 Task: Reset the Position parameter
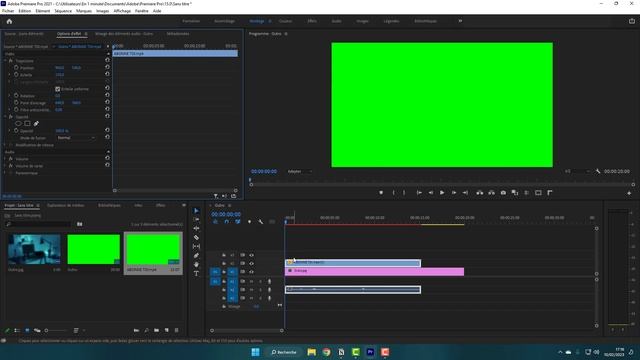pos(107,67)
